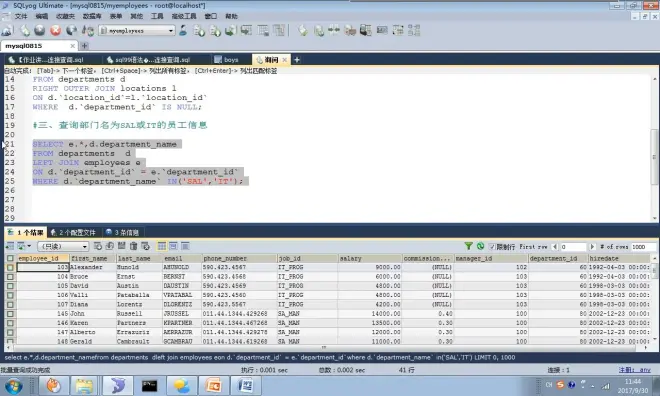The width and height of the screenshot is (660, 396).
Task: Expand the copy/export options arrow in result toolbar
Action: click(x=29, y=246)
